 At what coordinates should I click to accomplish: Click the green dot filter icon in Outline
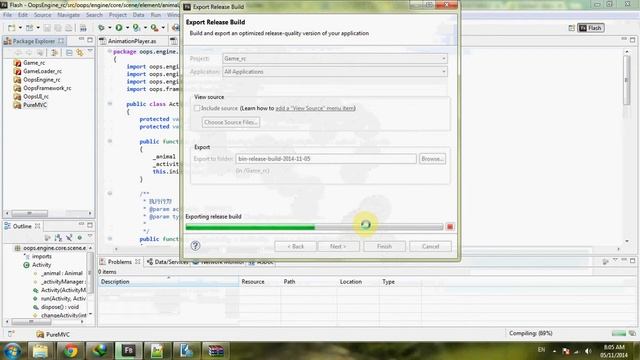point(80,238)
